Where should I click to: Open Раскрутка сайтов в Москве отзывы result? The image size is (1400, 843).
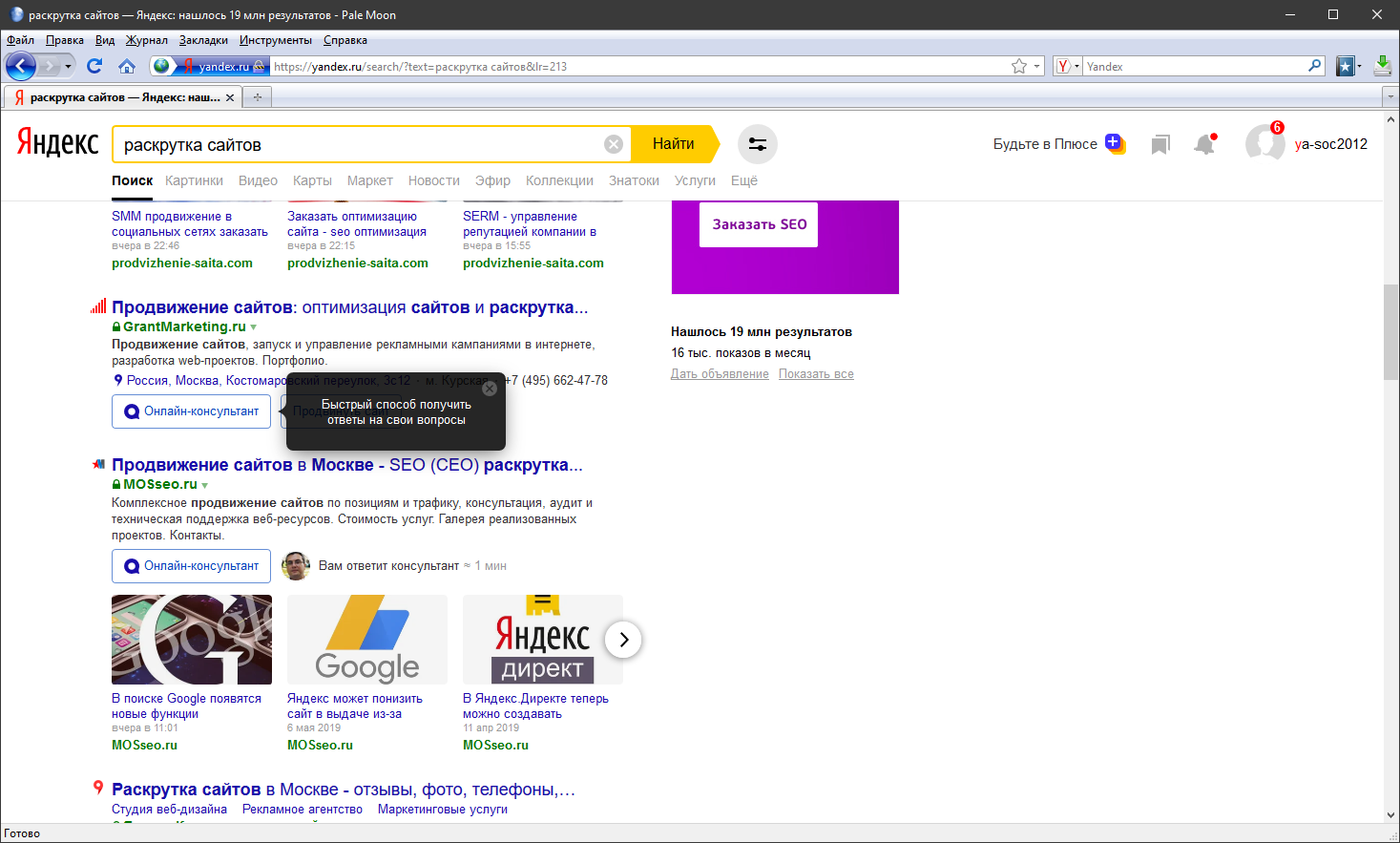(344, 790)
